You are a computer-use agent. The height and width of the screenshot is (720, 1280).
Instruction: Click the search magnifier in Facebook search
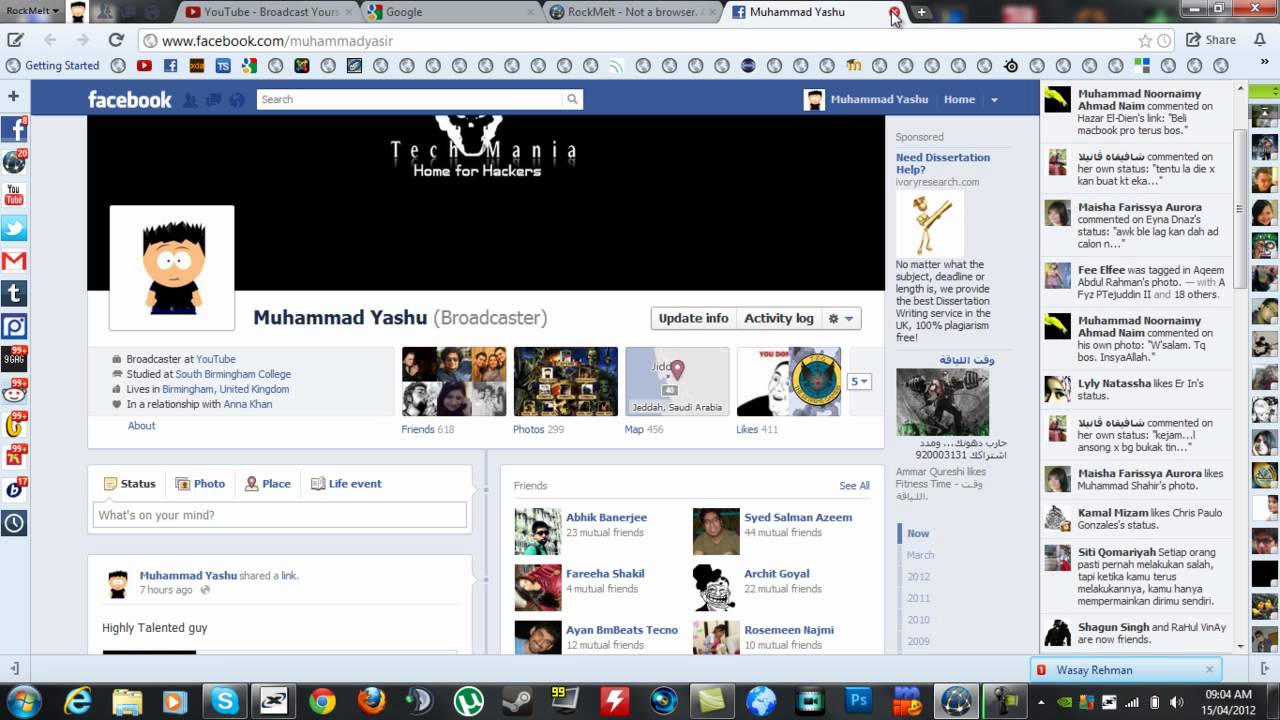tap(572, 99)
